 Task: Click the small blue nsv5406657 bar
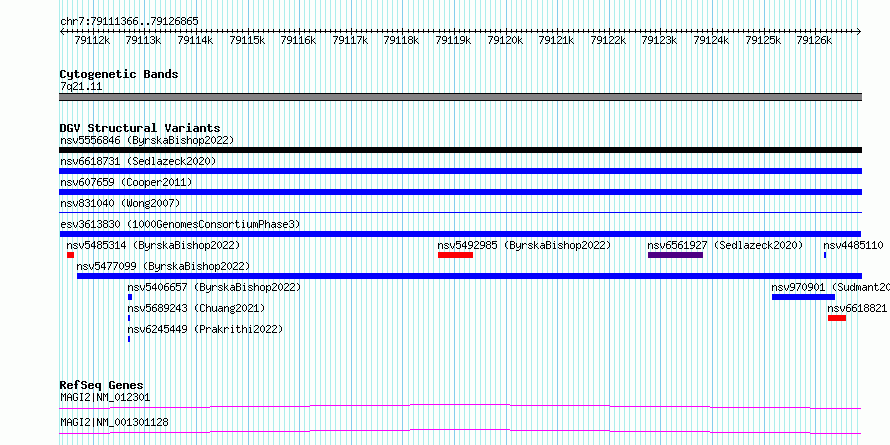[130, 297]
